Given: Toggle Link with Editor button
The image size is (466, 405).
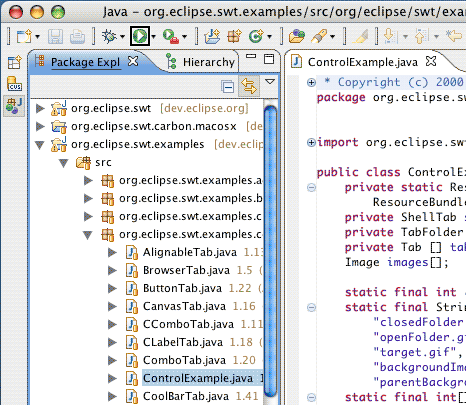Looking at the screenshot, I should tap(249, 86).
